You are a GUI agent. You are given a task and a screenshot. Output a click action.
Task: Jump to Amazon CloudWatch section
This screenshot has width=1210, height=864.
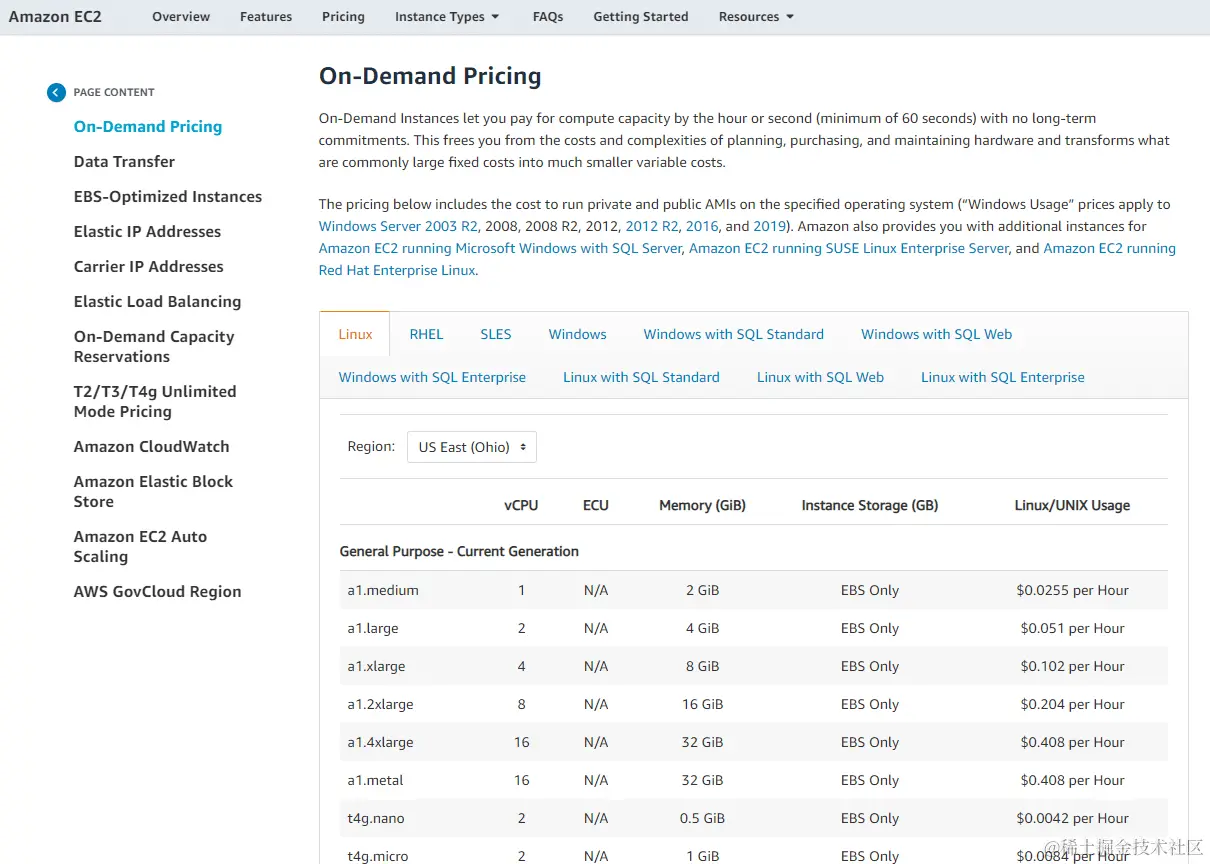pos(151,447)
